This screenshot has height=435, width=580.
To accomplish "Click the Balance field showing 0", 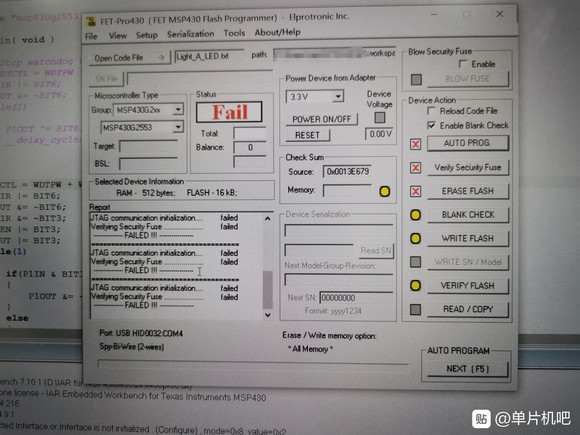I will coord(250,147).
